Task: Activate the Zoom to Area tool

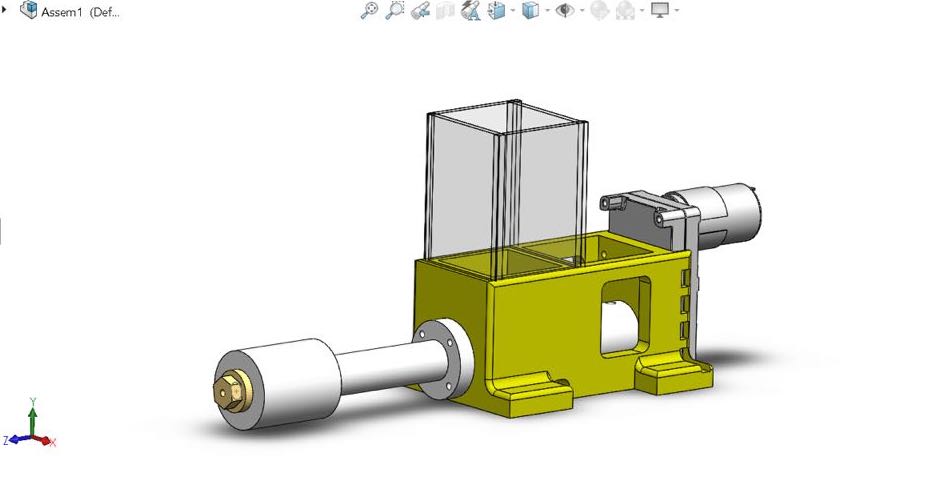Action: click(395, 10)
